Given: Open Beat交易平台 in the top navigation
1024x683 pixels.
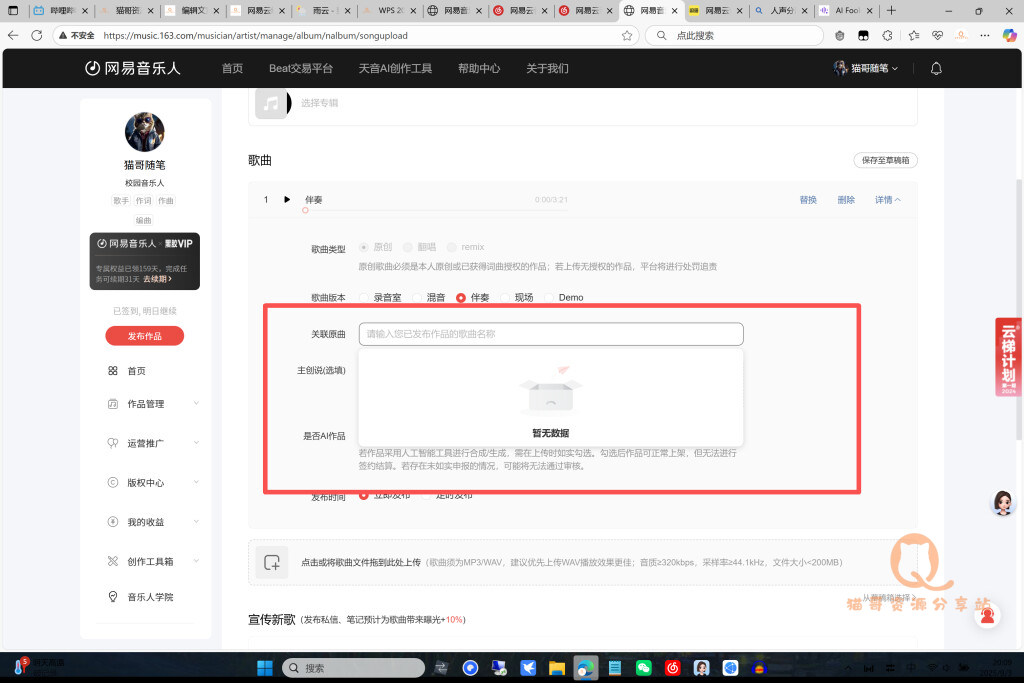Looking at the screenshot, I should click(301, 68).
